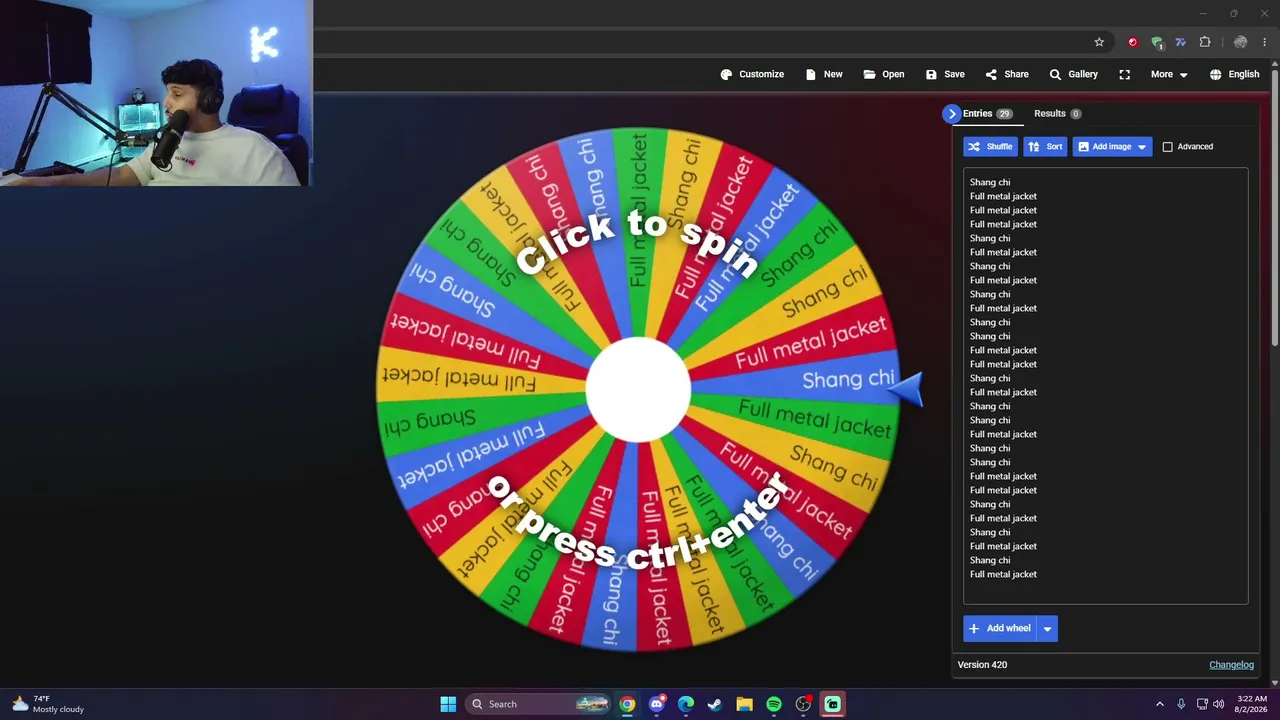Open OBS Studio from the taskbar
This screenshot has height=720, width=1280.
coord(803,704)
